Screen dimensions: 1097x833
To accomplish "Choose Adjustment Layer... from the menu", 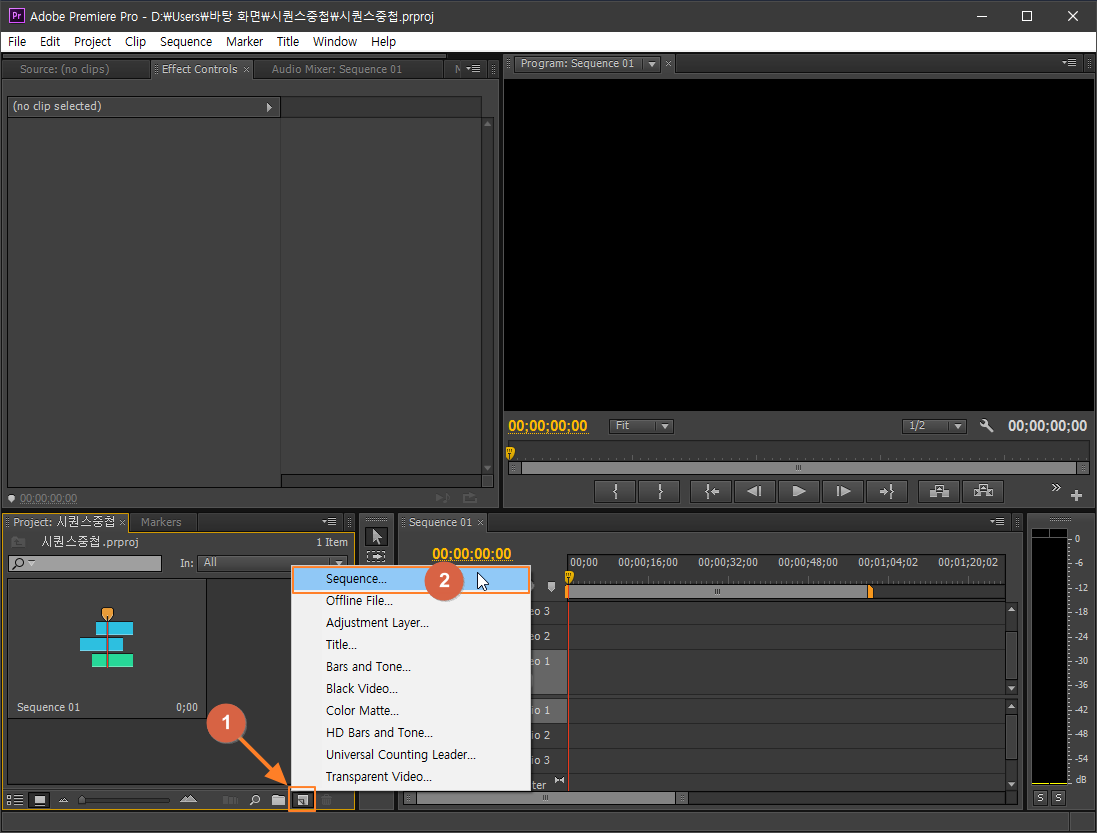I will click(411, 622).
